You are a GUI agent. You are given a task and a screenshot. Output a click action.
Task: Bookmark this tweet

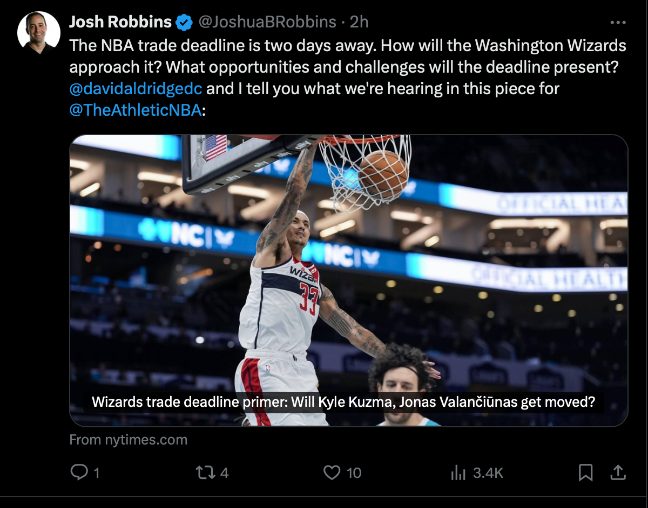pyautogui.click(x=586, y=472)
